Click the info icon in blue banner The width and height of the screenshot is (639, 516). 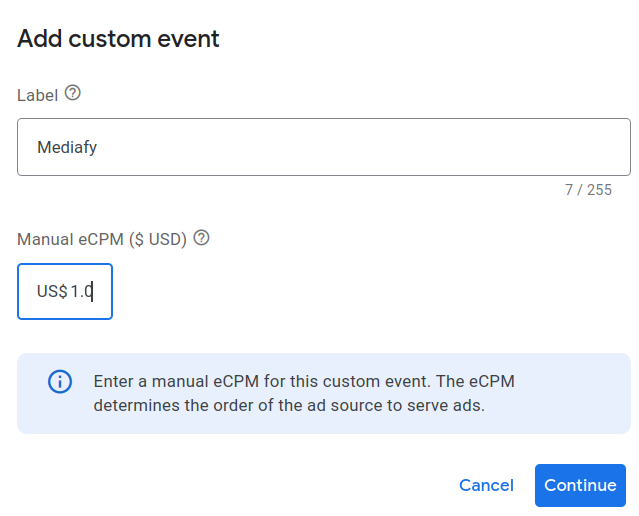pyautogui.click(x=60, y=382)
